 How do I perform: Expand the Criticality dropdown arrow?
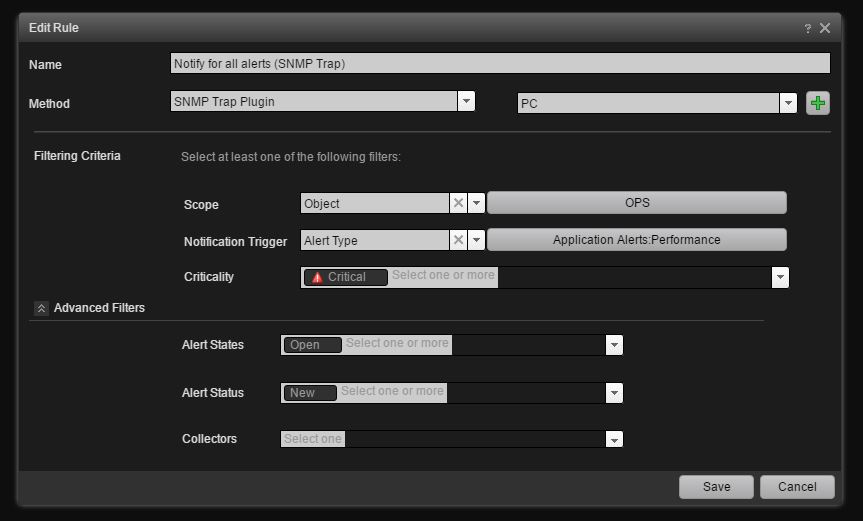point(780,277)
